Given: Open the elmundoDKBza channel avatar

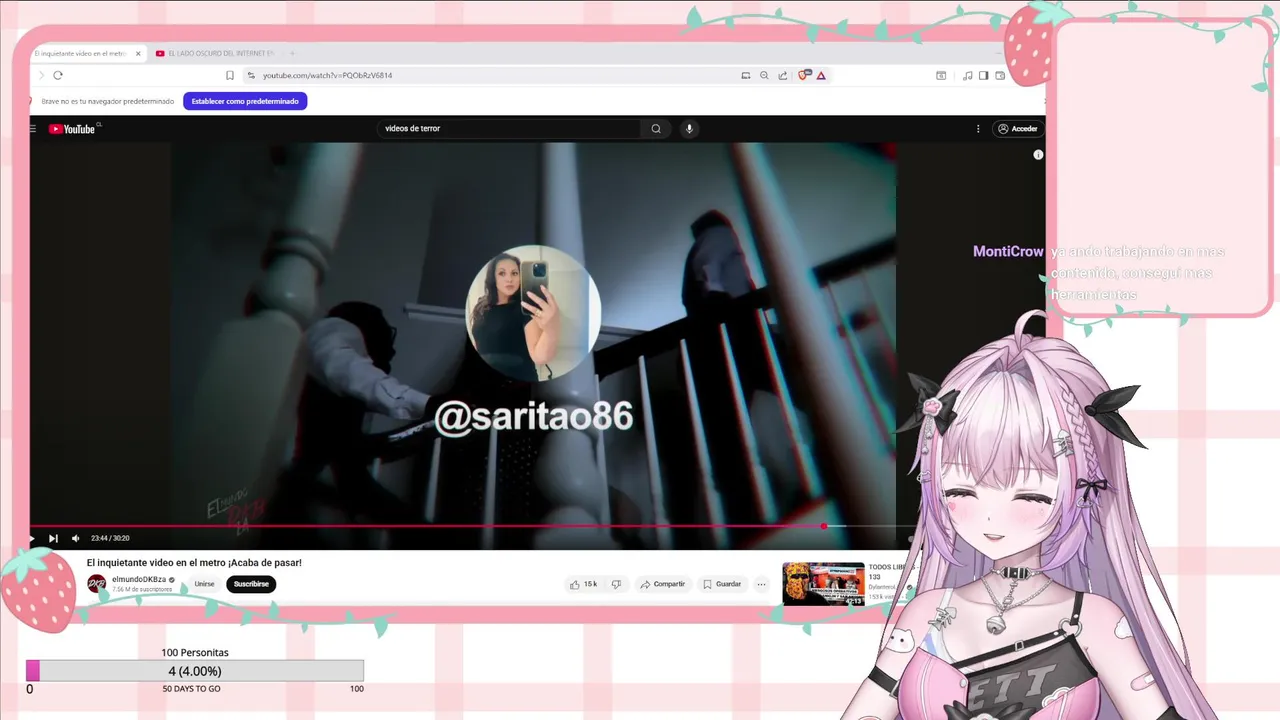Looking at the screenshot, I should point(97,584).
